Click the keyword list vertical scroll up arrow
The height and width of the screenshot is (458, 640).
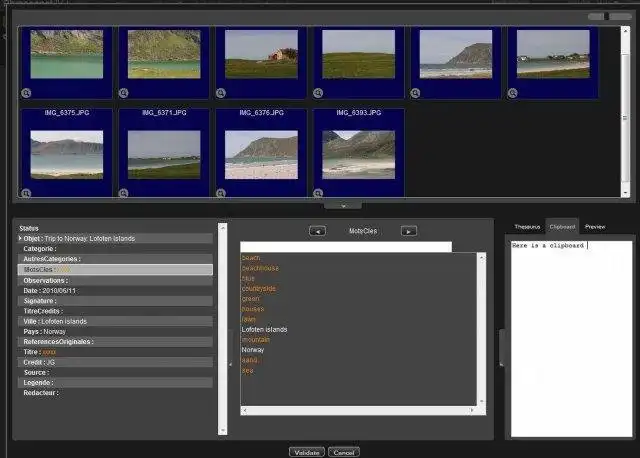(x=482, y=257)
